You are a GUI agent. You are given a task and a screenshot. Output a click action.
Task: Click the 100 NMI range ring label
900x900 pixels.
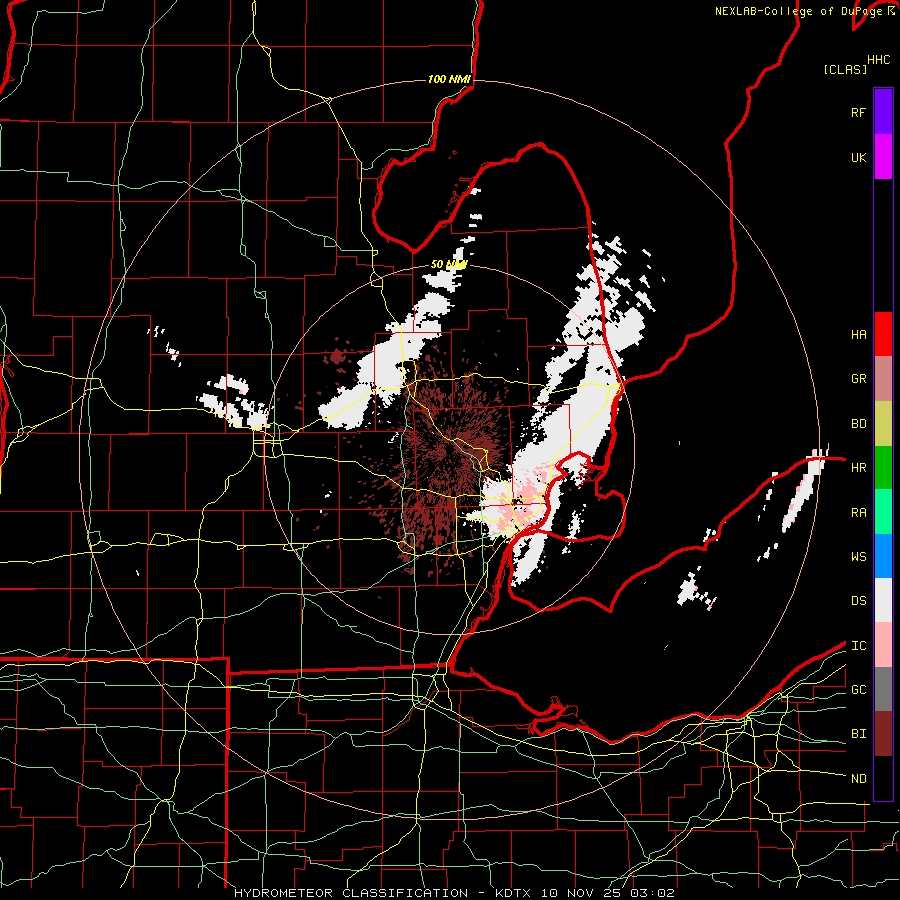point(449,79)
